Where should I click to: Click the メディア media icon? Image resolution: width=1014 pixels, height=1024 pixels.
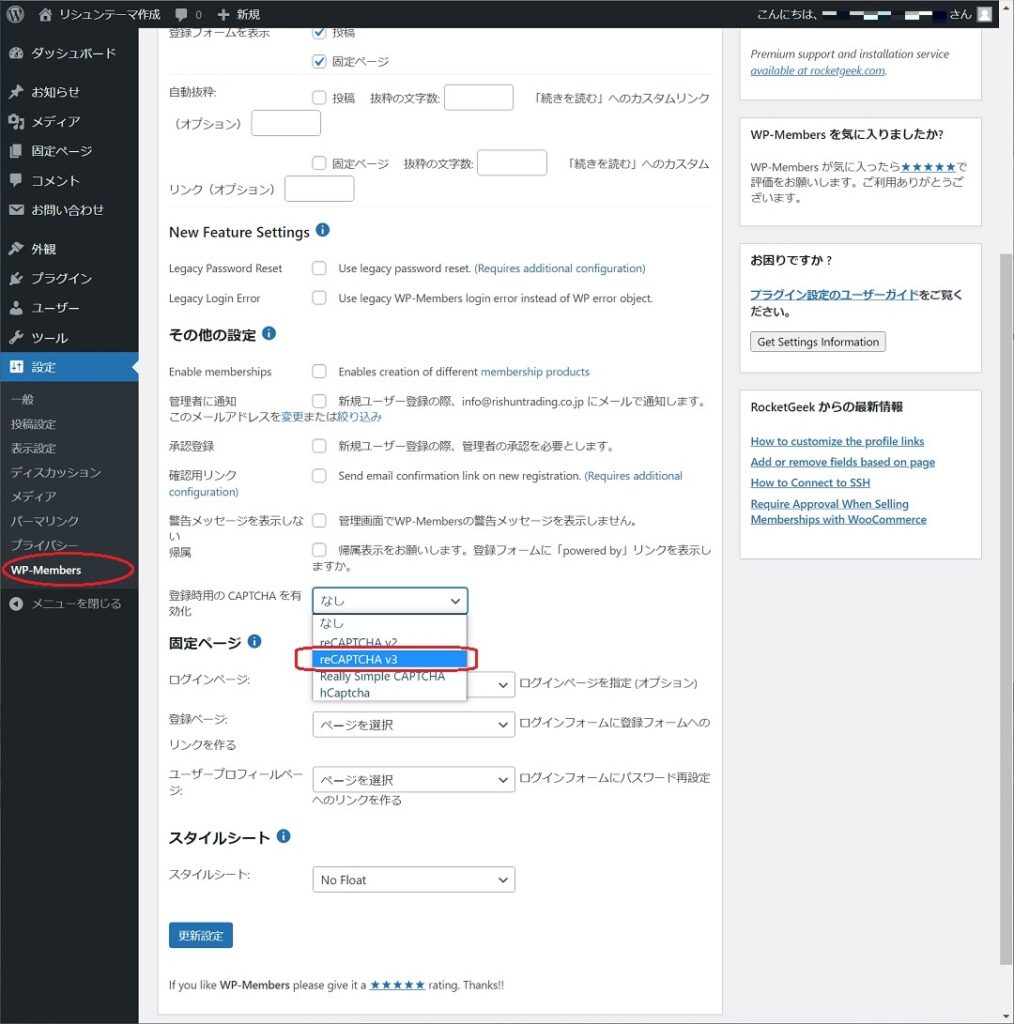[16, 121]
